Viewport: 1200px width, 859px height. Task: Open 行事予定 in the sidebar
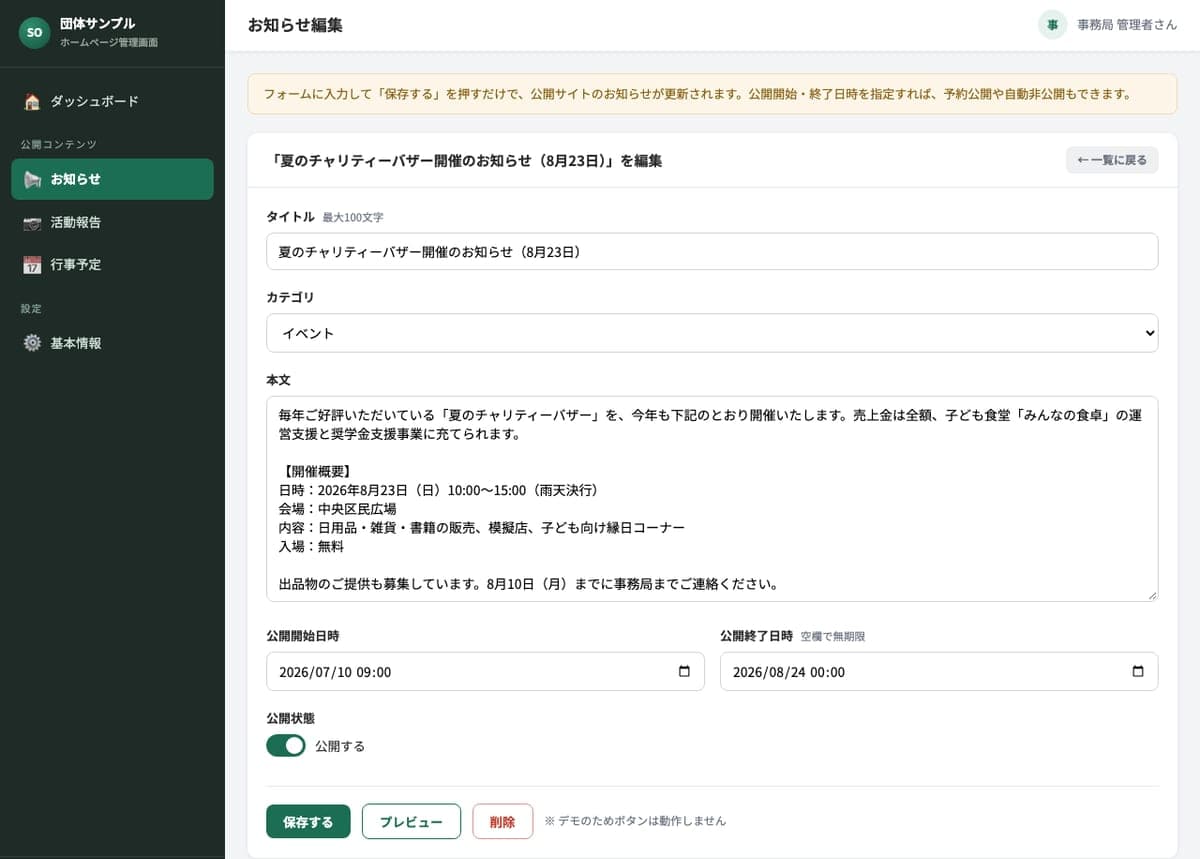112,265
